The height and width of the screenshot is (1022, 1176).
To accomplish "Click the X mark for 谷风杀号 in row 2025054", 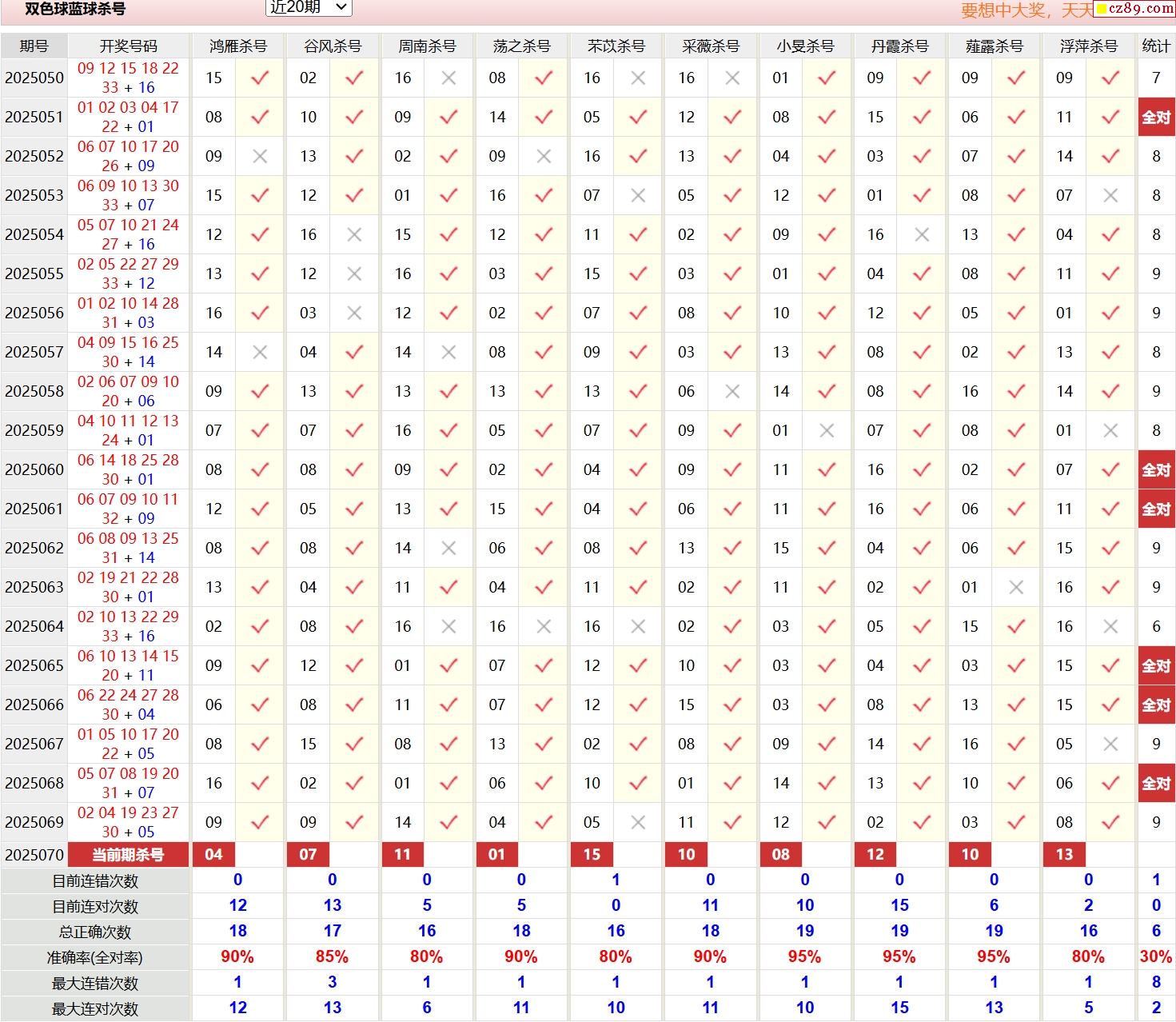I will (354, 234).
